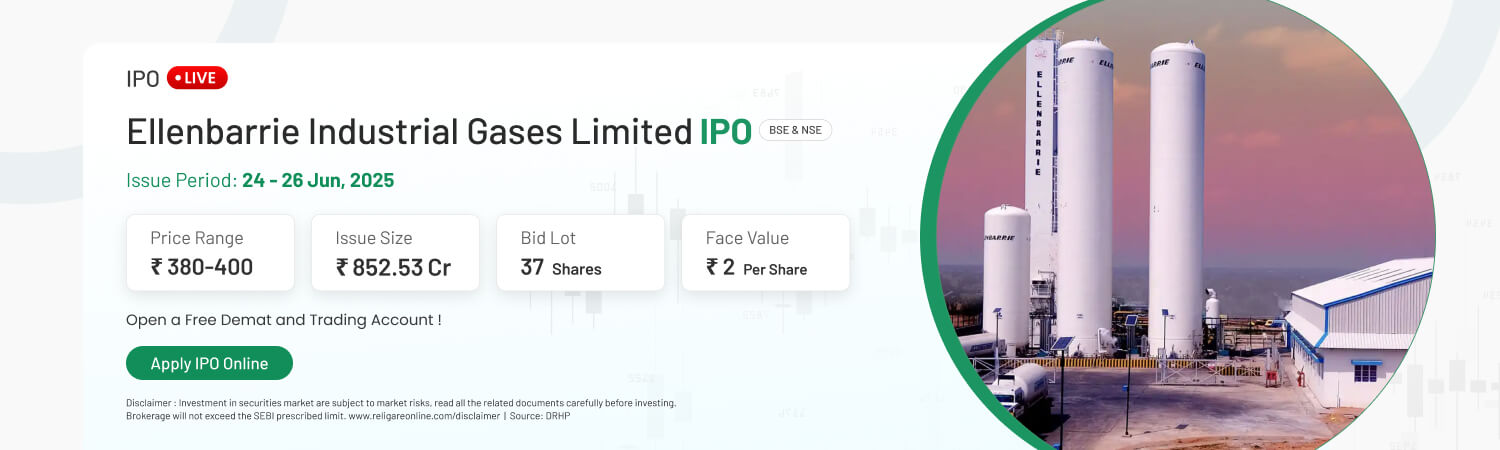Click the tall ELLENBARRIE tower in the photo

coord(1040,140)
